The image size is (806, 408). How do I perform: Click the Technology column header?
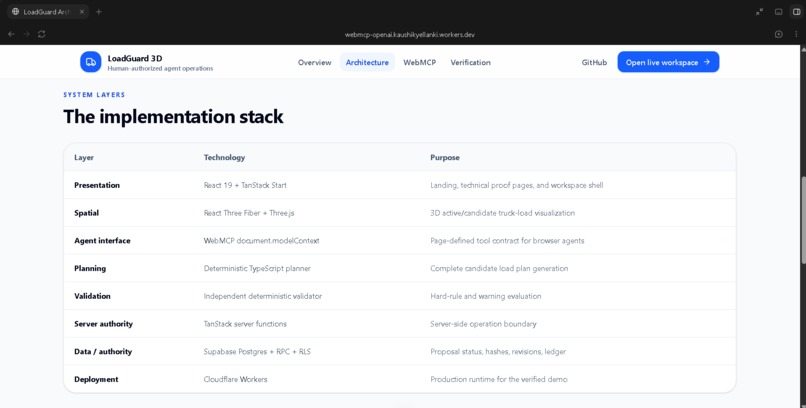tap(224, 157)
